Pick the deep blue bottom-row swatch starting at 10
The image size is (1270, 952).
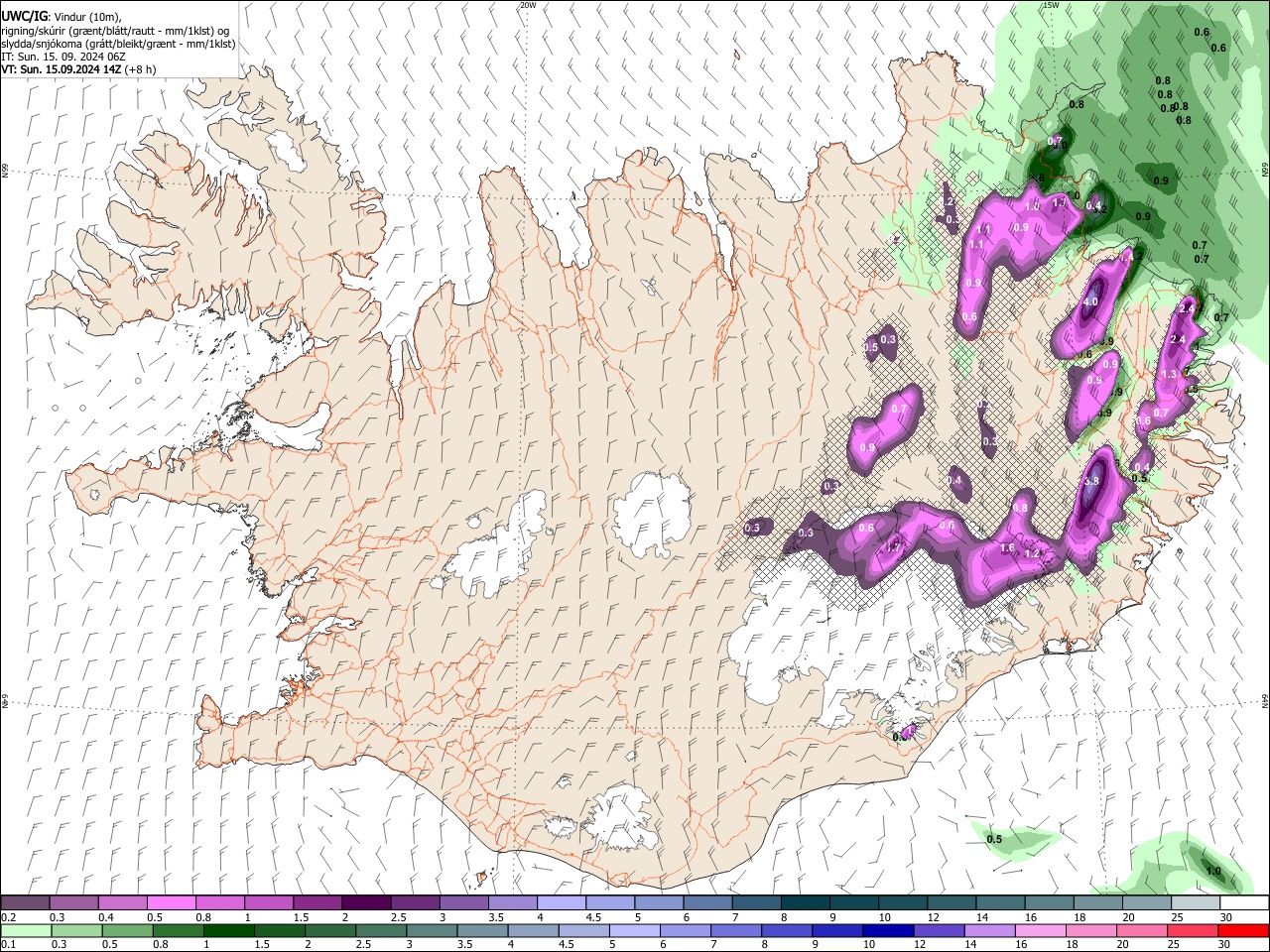pos(888,930)
